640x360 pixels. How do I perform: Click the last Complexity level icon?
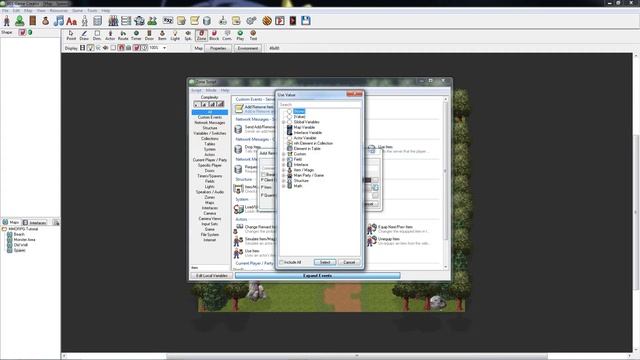coord(220,104)
